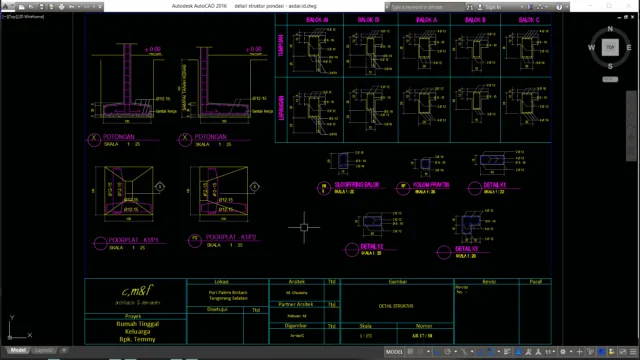Open the AutoCAD application menu logo
Viewport: 640px width, 360px height.
[7, 6]
